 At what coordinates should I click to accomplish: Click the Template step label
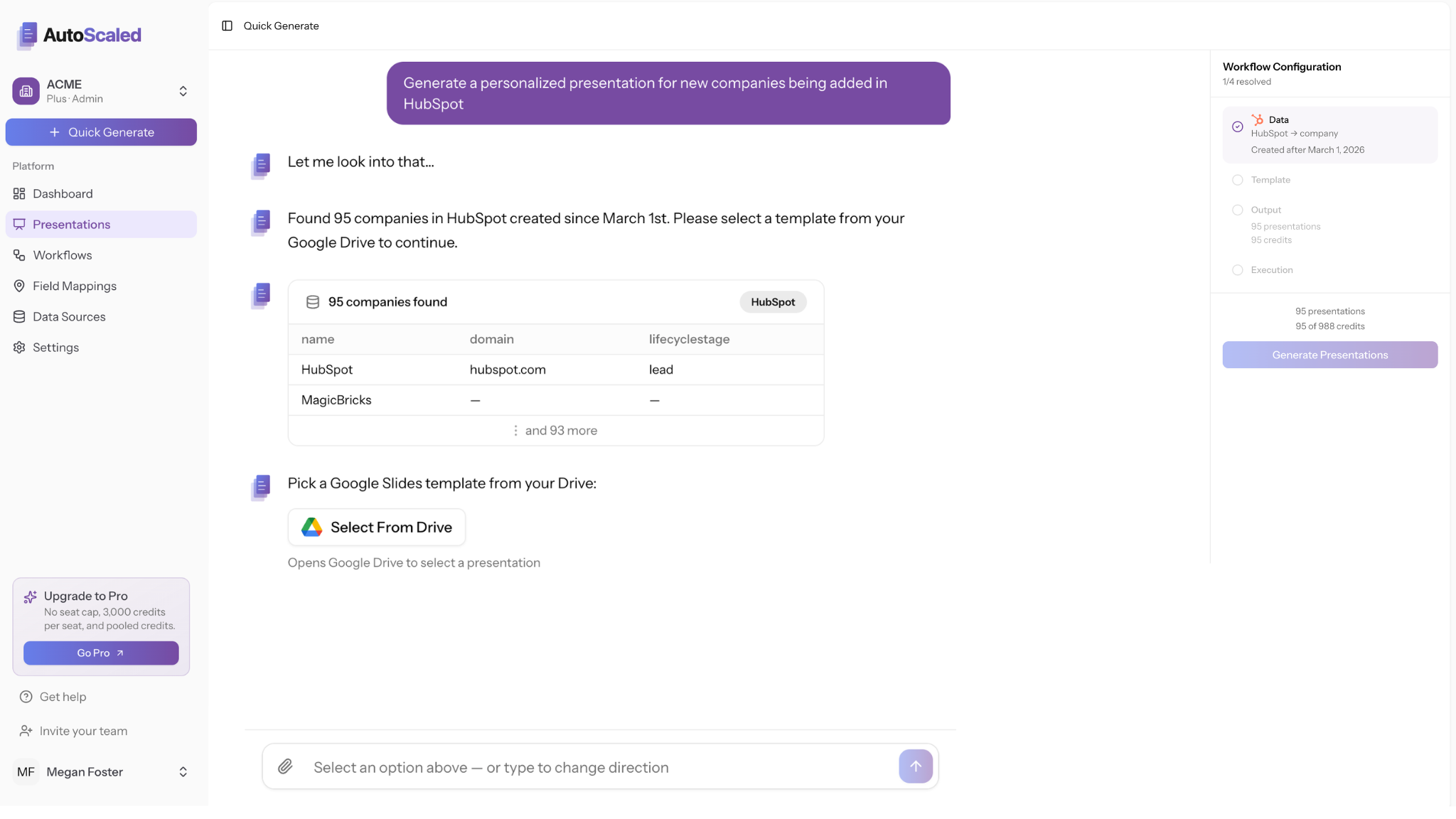pos(1270,180)
